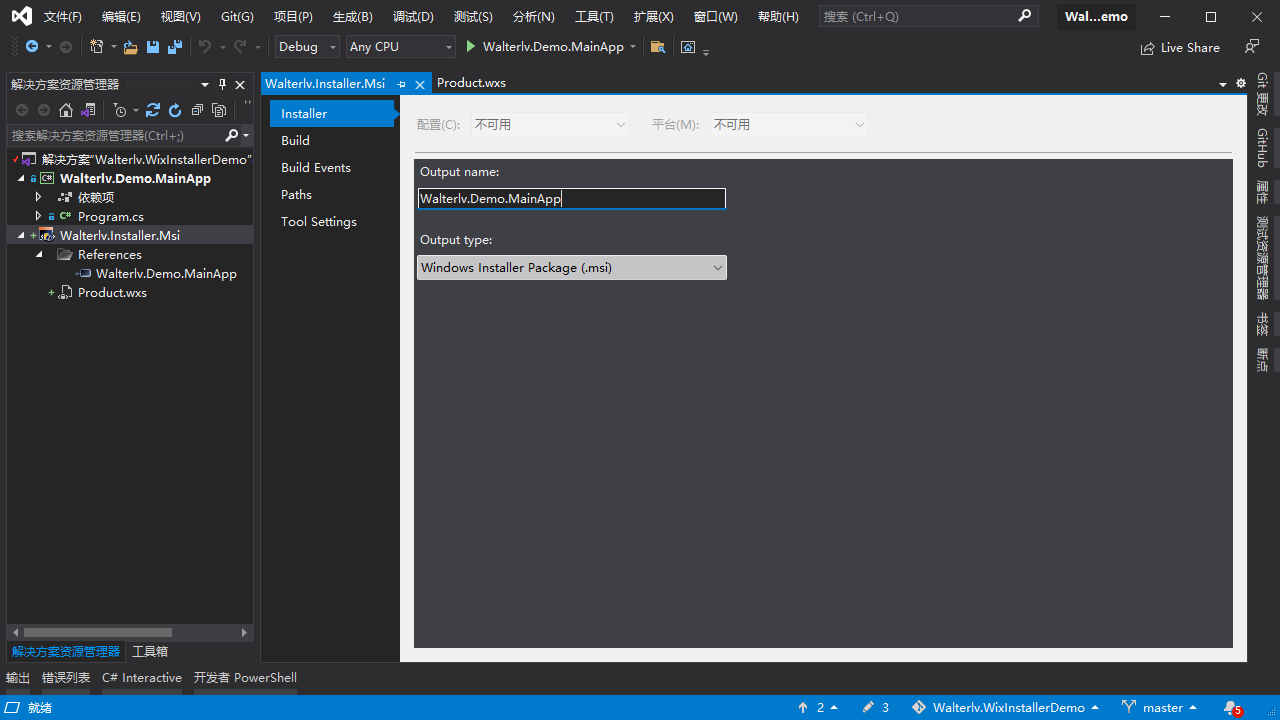The height and width of the screenshot is (720, 1280).
Task: Open the 生成(B) build menu
Action: coord(352,17)
